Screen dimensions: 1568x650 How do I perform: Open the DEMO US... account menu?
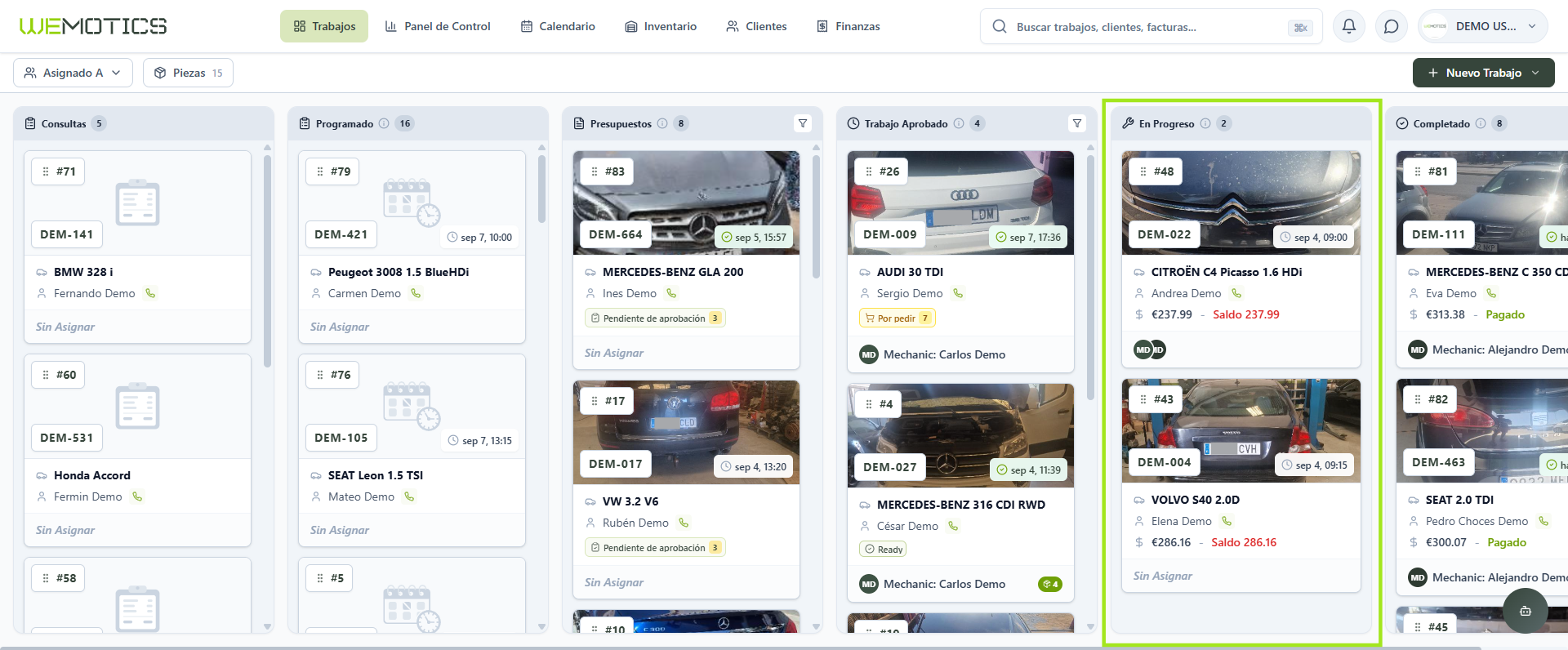pos(1483,26)
